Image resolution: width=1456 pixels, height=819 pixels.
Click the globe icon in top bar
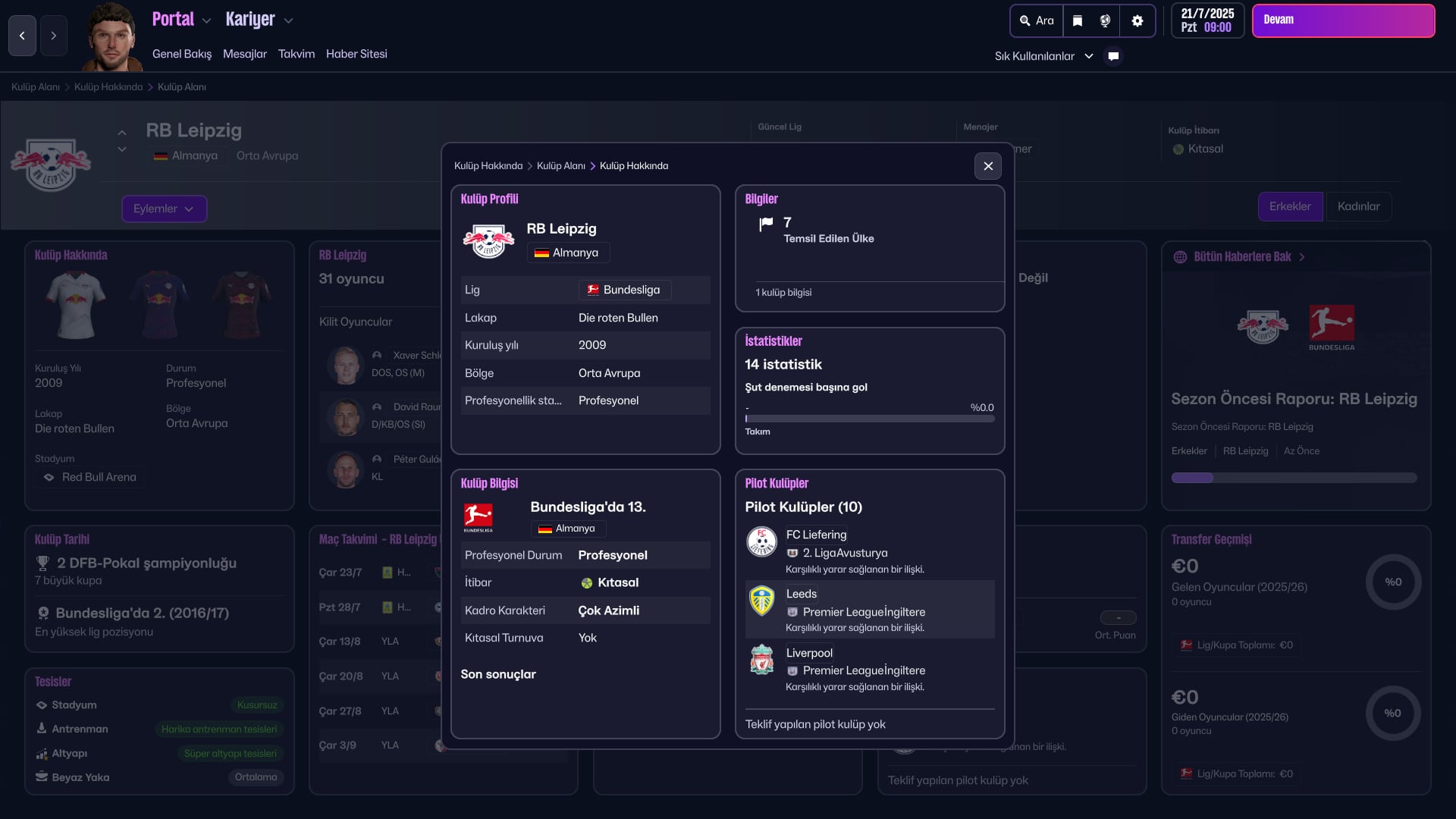click(x=1105, y=21)
